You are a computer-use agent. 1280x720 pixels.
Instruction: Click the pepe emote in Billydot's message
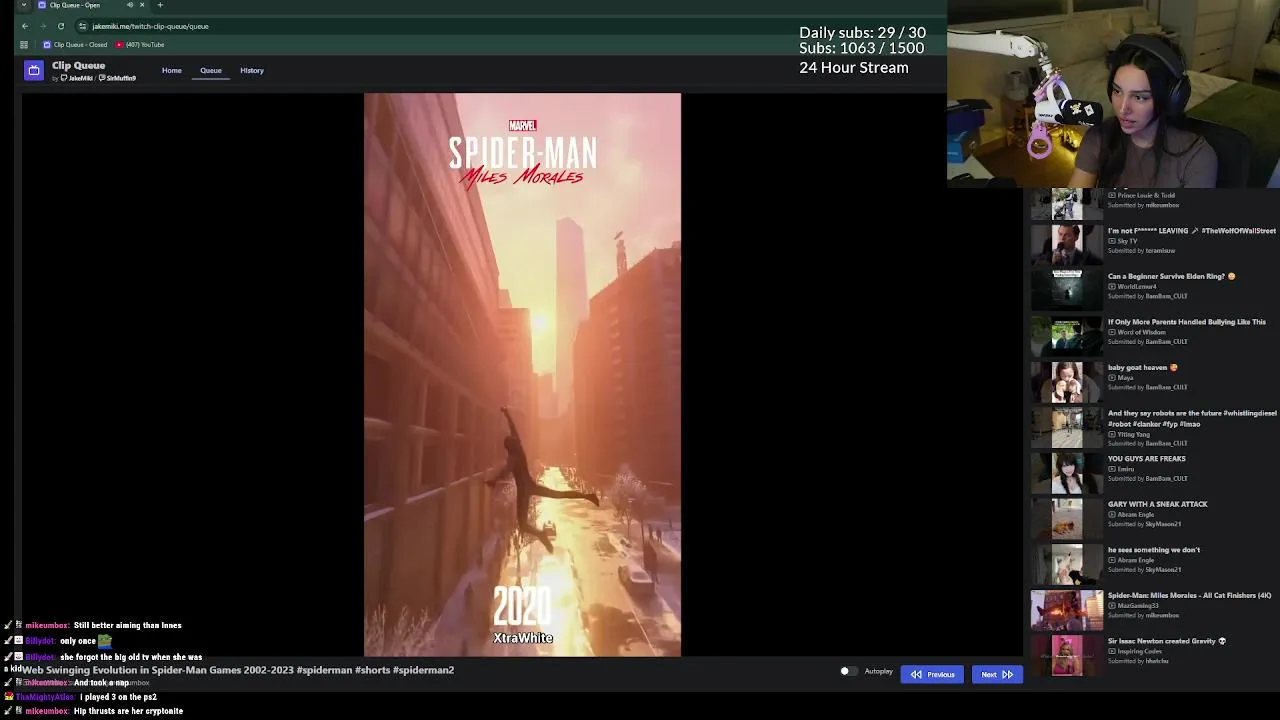pyautogui.click(x=104, y=640)
